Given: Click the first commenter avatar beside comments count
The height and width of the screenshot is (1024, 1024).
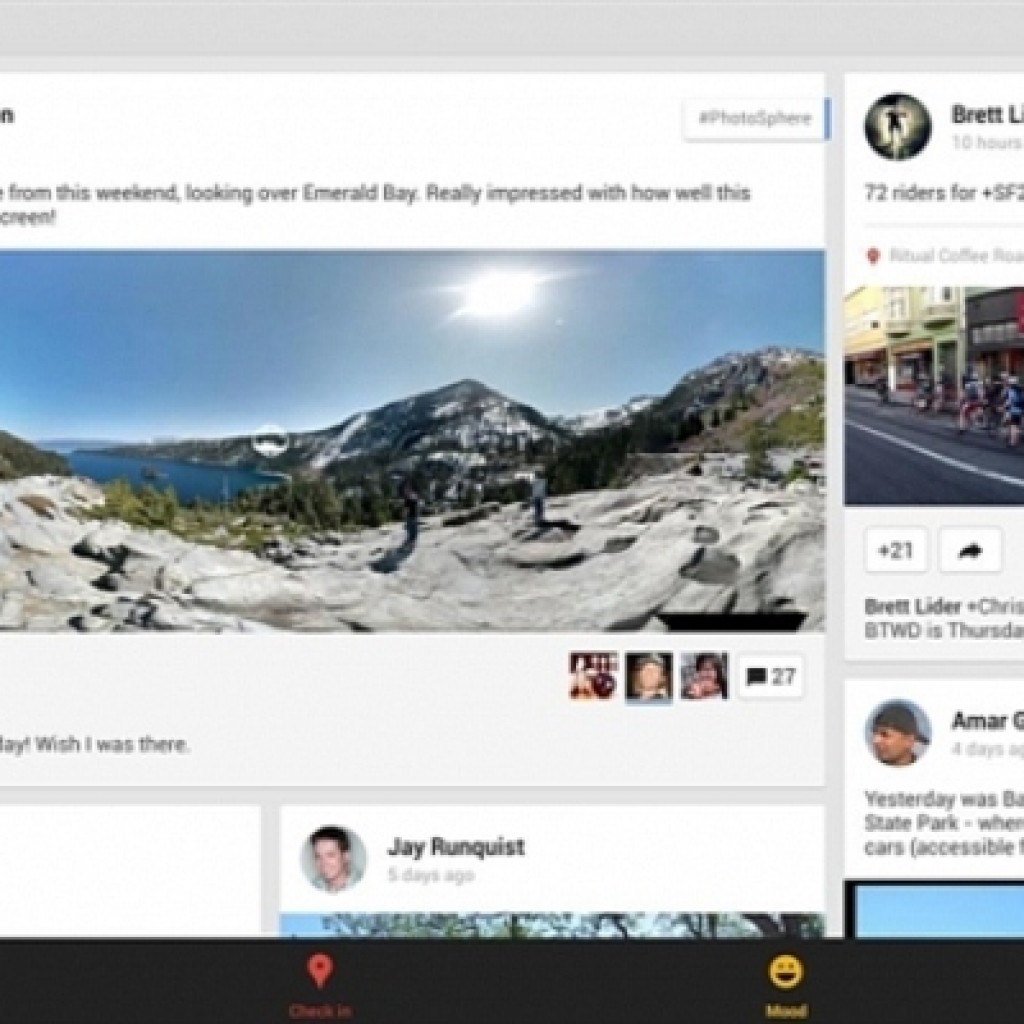Looking at the screenshot, I should coord(593,676).
